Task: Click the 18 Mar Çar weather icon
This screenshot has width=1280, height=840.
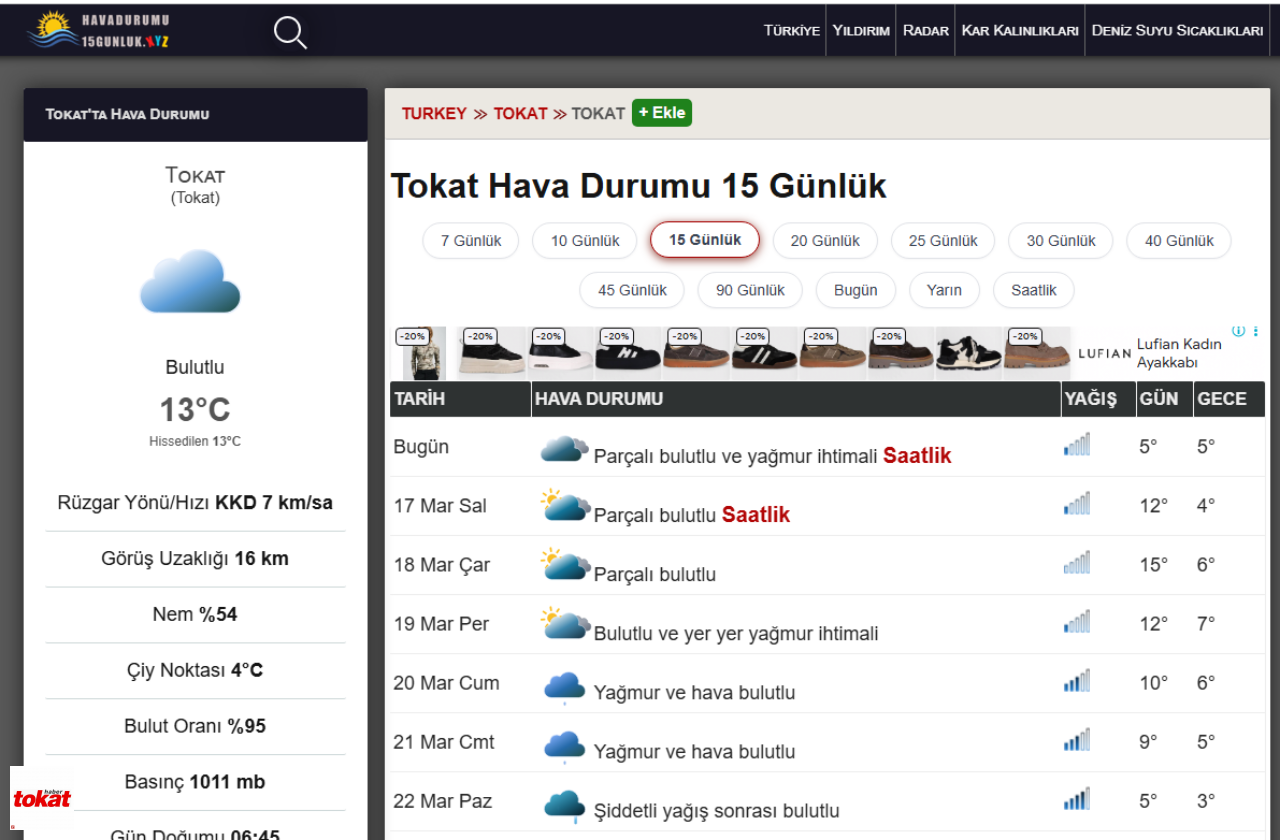Action: [564, 565]
